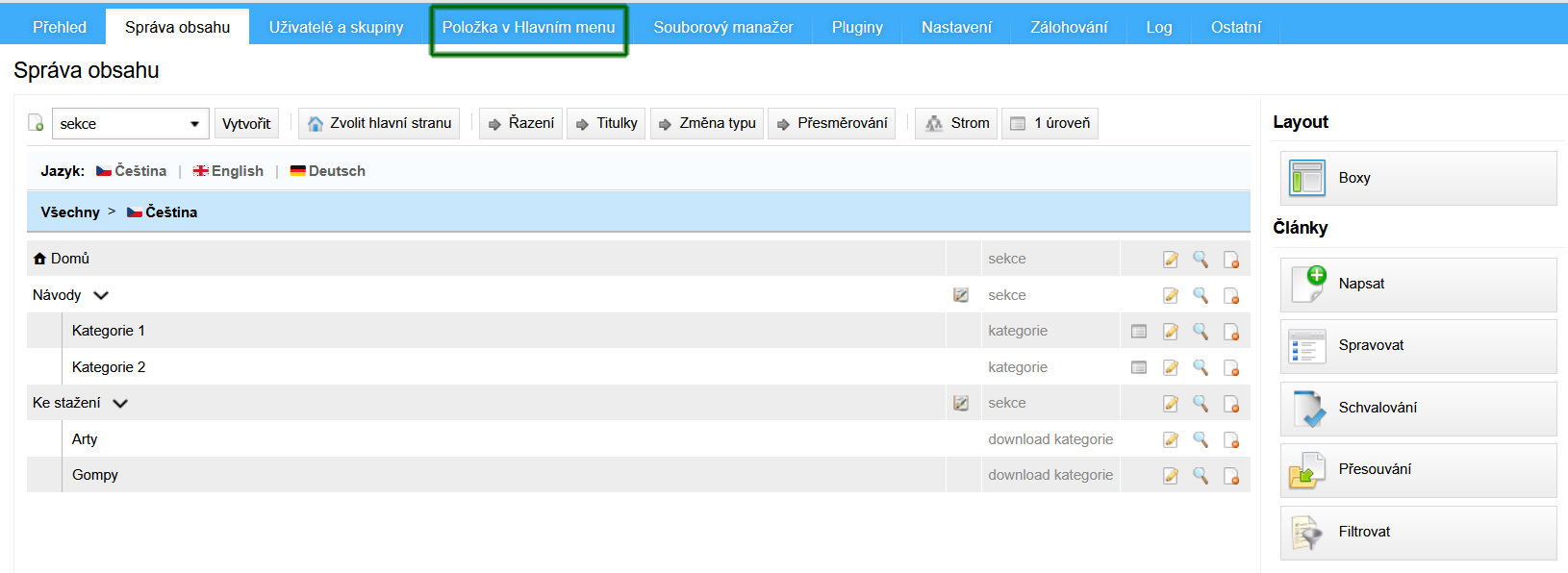Screen dimensions: 1568x573
Task: Select English language link
Action: point(229,171)
